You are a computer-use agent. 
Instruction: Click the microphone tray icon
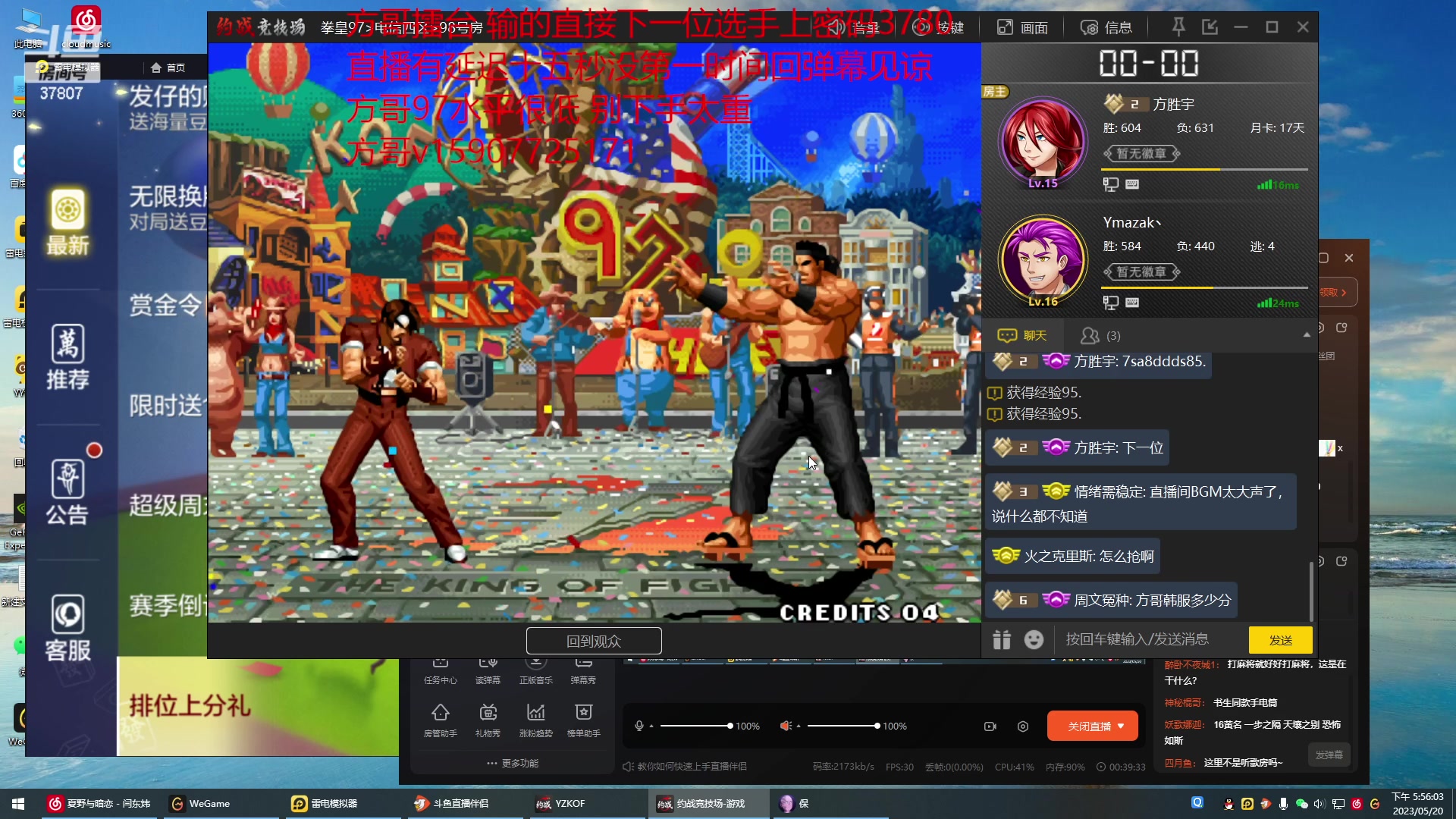(x=1283, y=804)
